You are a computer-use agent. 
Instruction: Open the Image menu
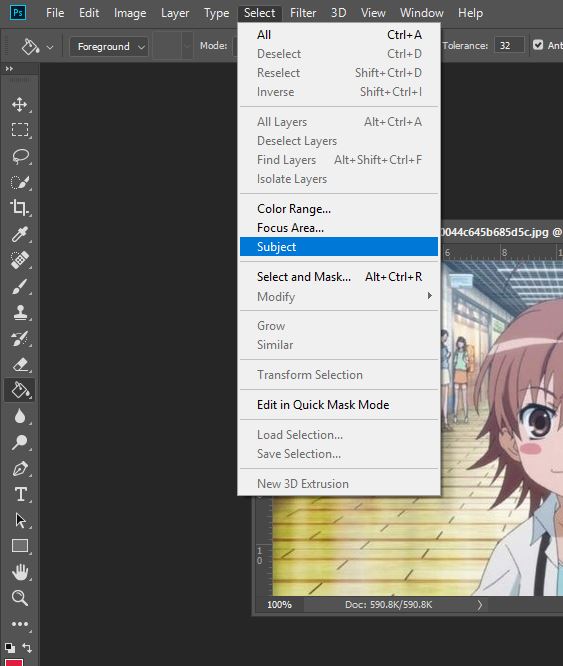(x=130, y=13)
